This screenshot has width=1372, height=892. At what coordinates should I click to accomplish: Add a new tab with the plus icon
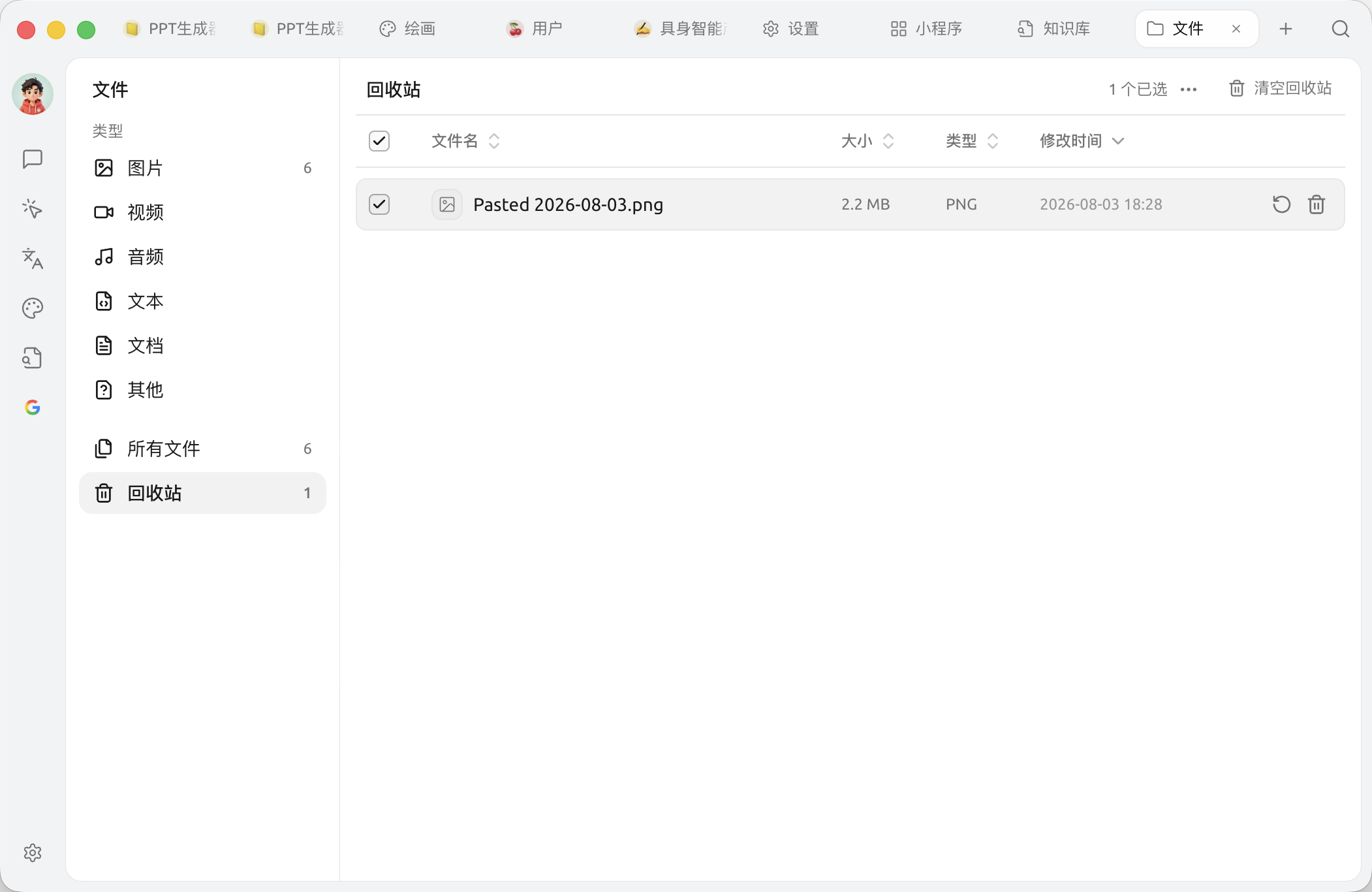(1286, 29)
